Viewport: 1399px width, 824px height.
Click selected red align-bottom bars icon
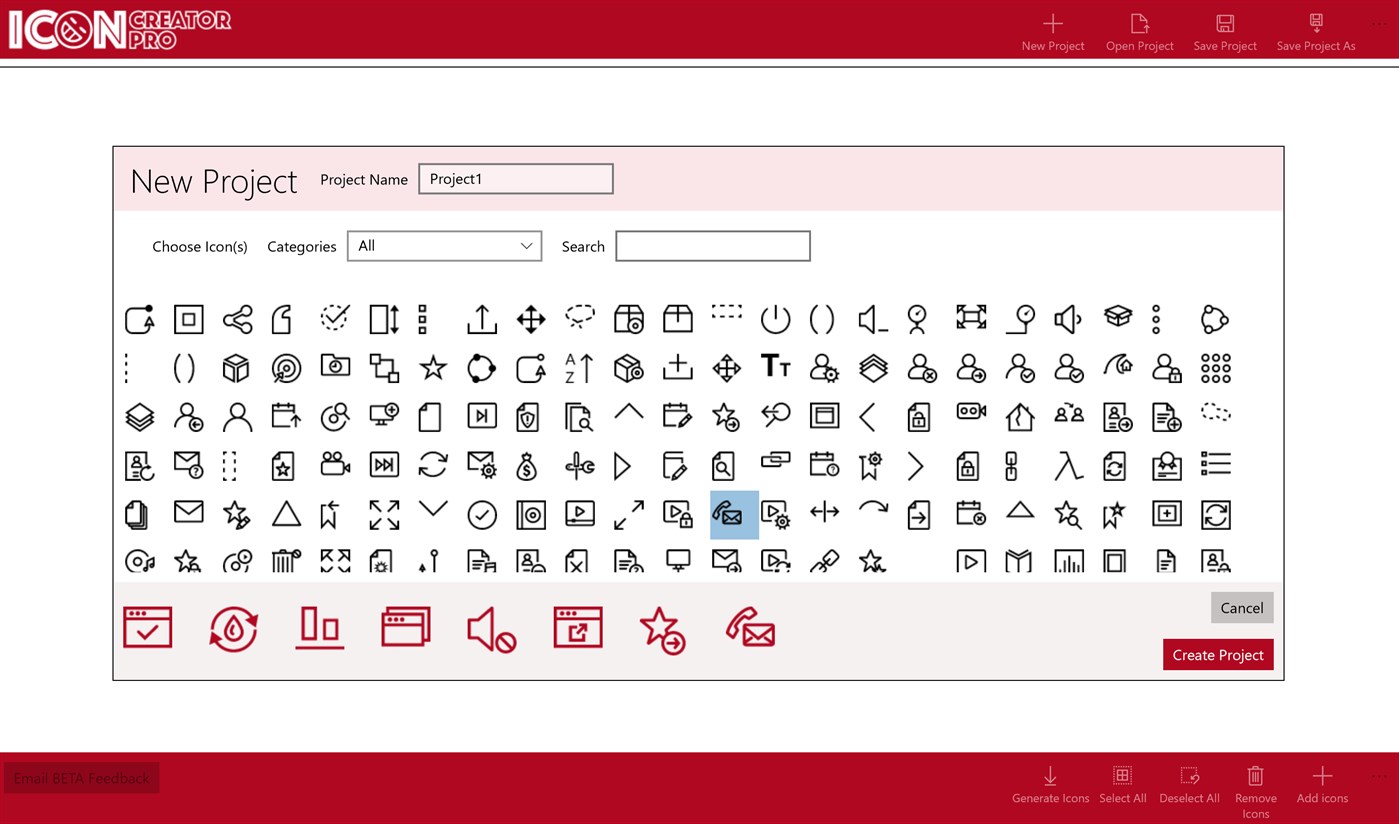pyautogui.click(x=320, y=628)
